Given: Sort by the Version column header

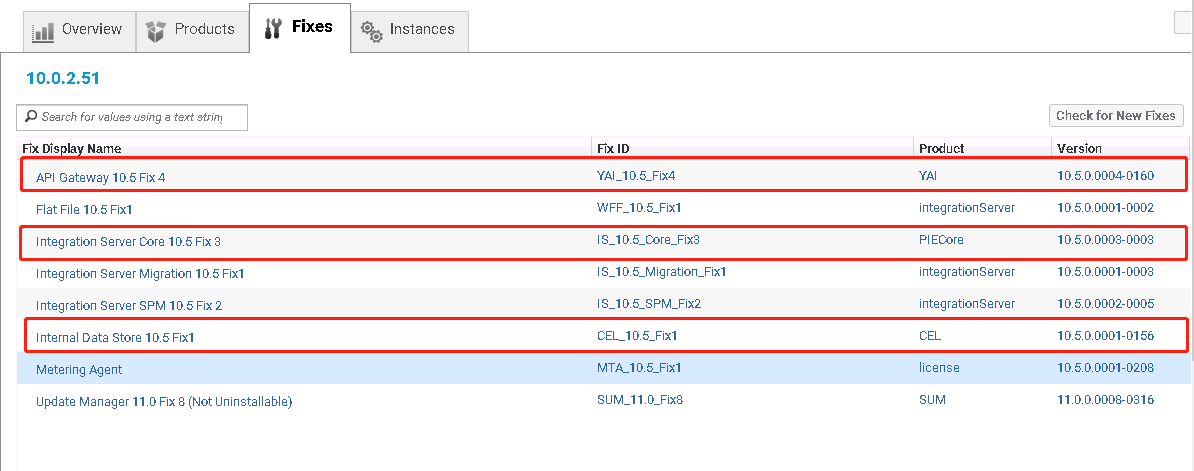Looking at the screenshot, I should pyautogui.click(x=1079, y=148).
